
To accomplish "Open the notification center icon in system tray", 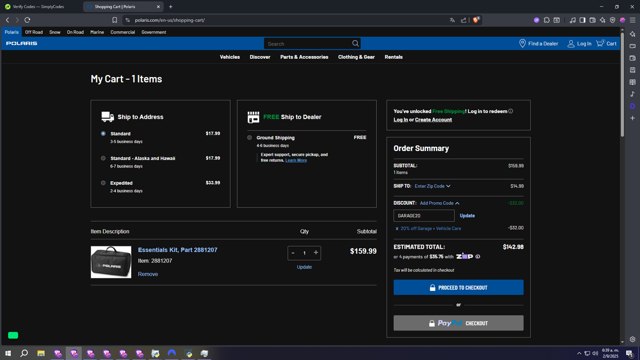I will click(629, 353).
